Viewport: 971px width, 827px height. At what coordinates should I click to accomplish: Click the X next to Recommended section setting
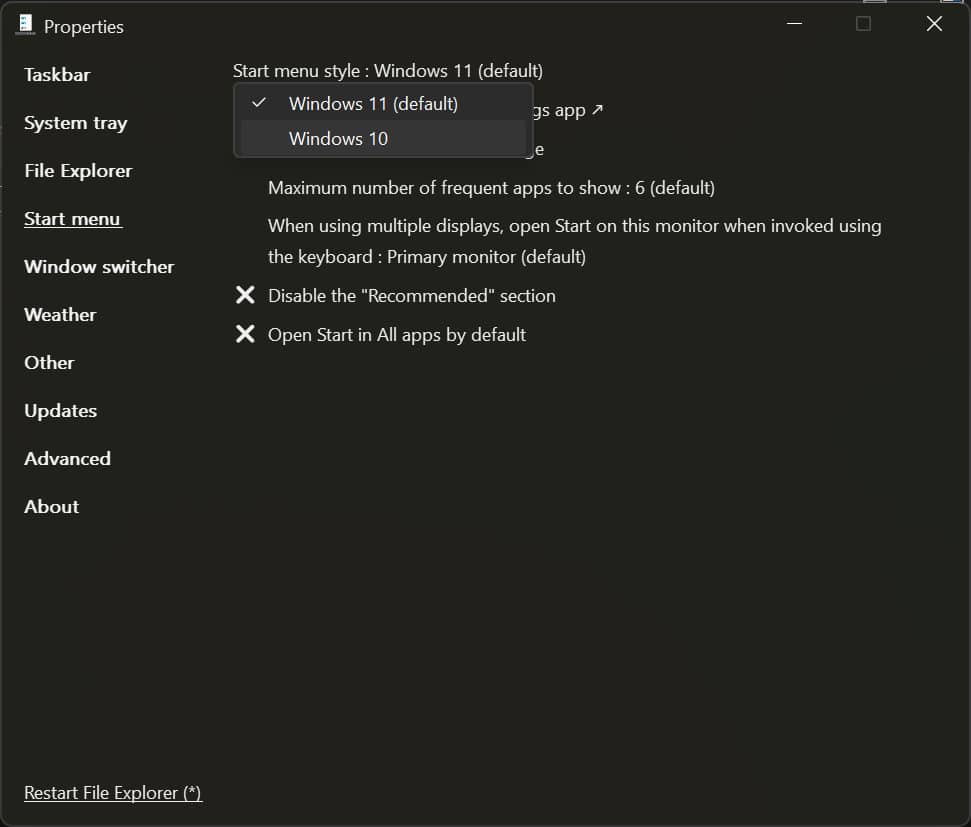245,294
